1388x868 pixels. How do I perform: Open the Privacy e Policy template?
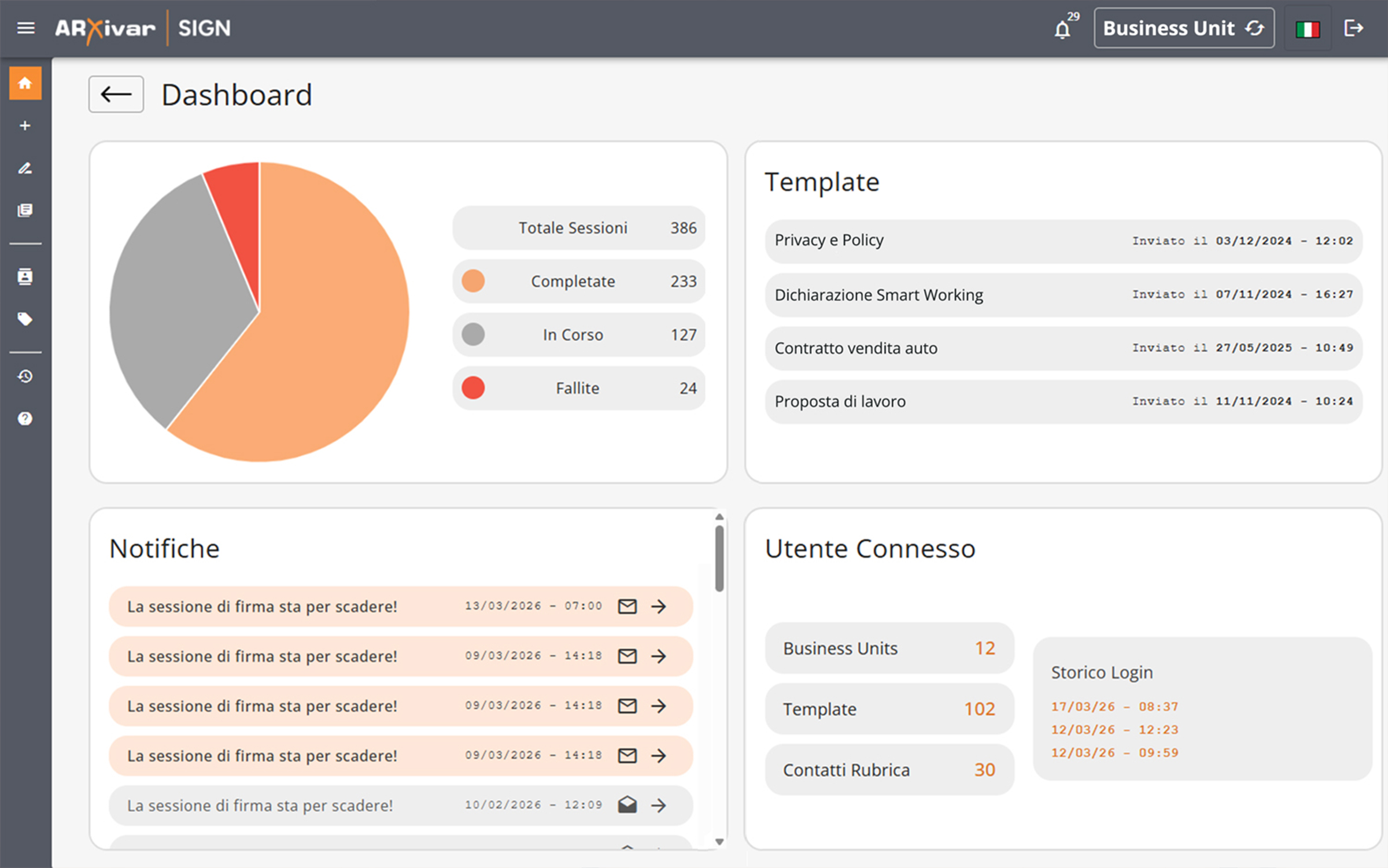[x=1063, y=241]
